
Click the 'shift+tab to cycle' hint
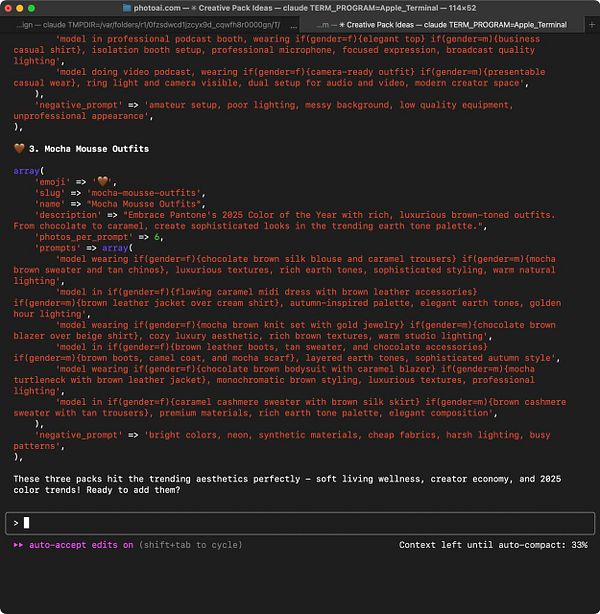coord(191,545)
